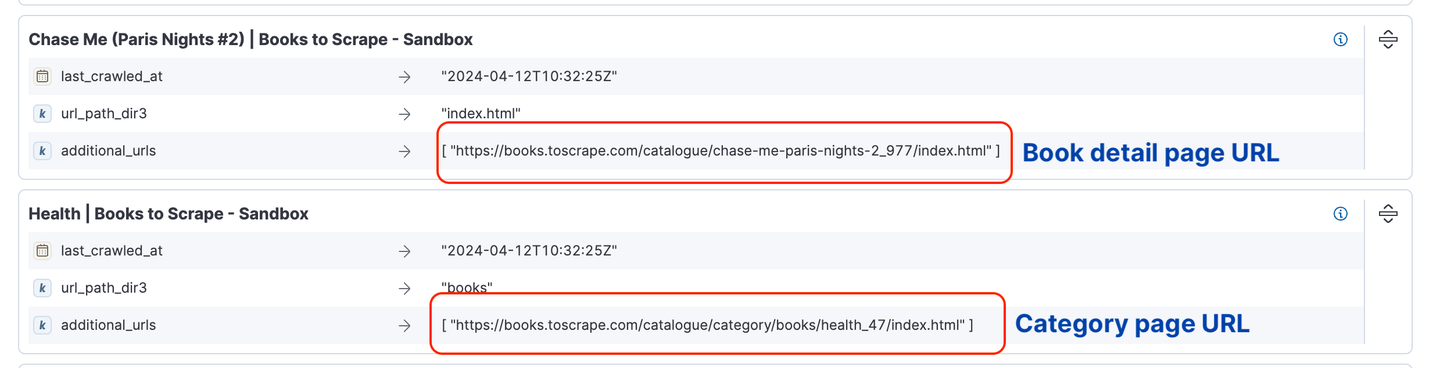The image size is (1440, 368).
Task: Click calendar icon beside Chase Me last_crawled_at
Action: tap(42, 76)
